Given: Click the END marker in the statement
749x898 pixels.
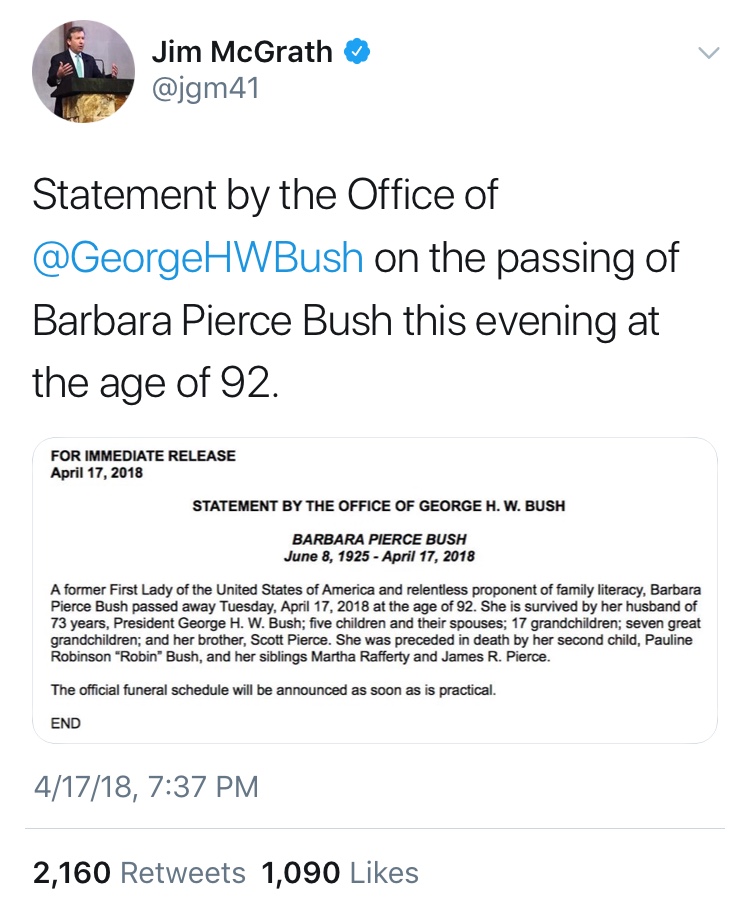Looking at the screenshot, I should pyautogui.click(x=66, y=722).
